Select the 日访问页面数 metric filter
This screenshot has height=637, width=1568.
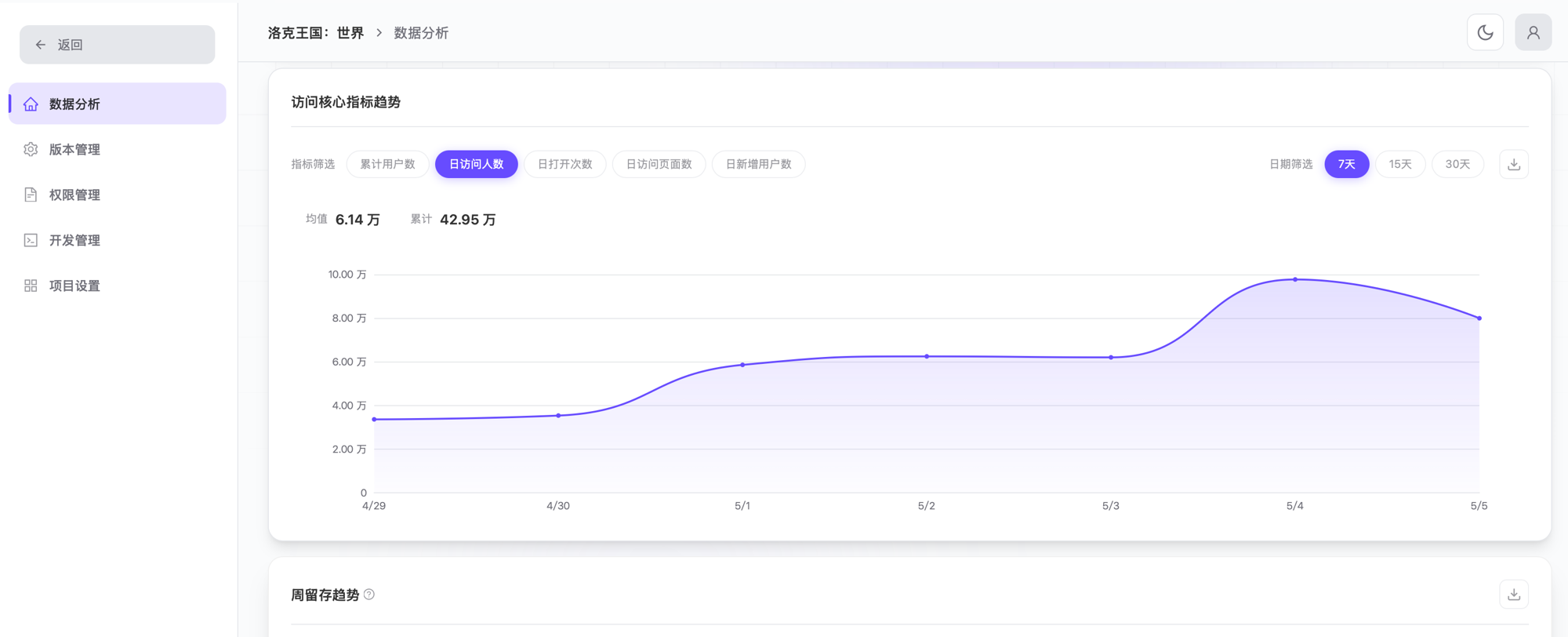coord(659,164)
